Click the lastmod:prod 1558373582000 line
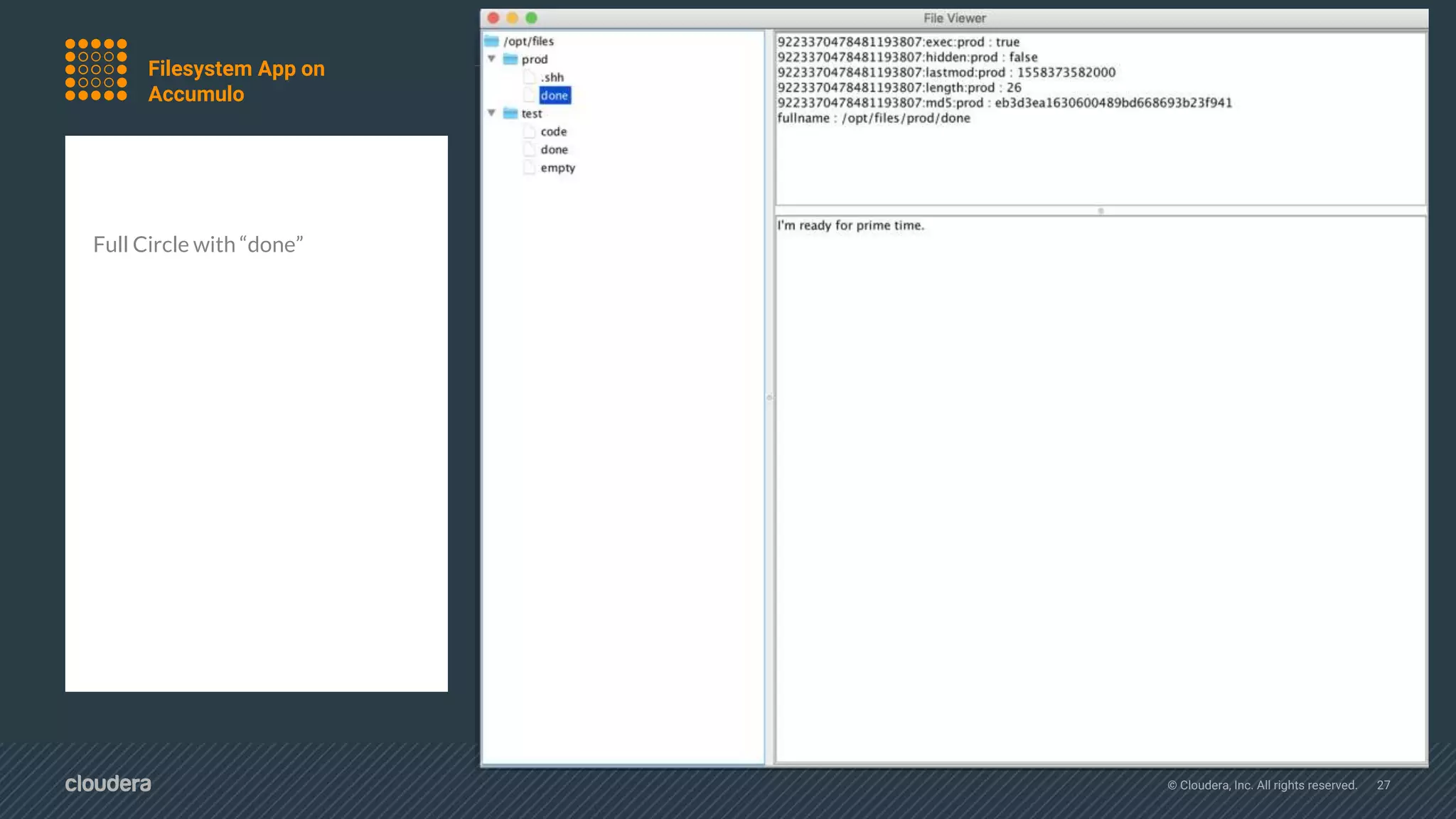The height and width of the screenshot is (819, 1456). point(946,73)
